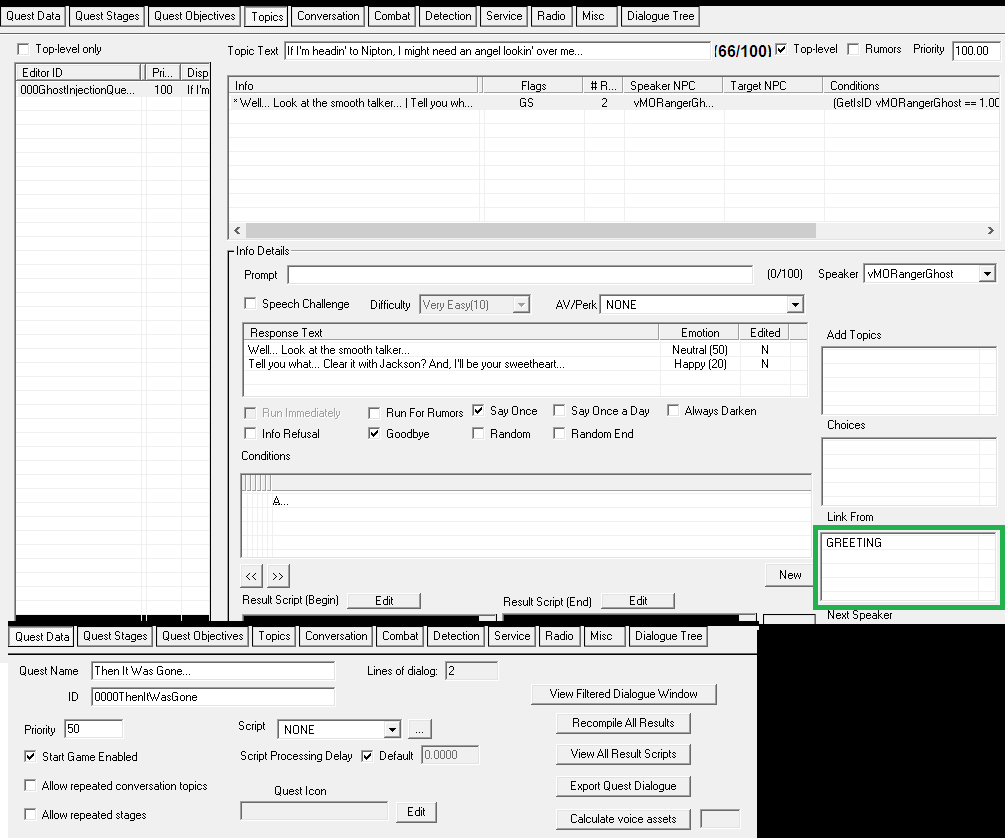
Task: Click the quest ID field 0000ThenItWasGone
Action: click(213, 697)
